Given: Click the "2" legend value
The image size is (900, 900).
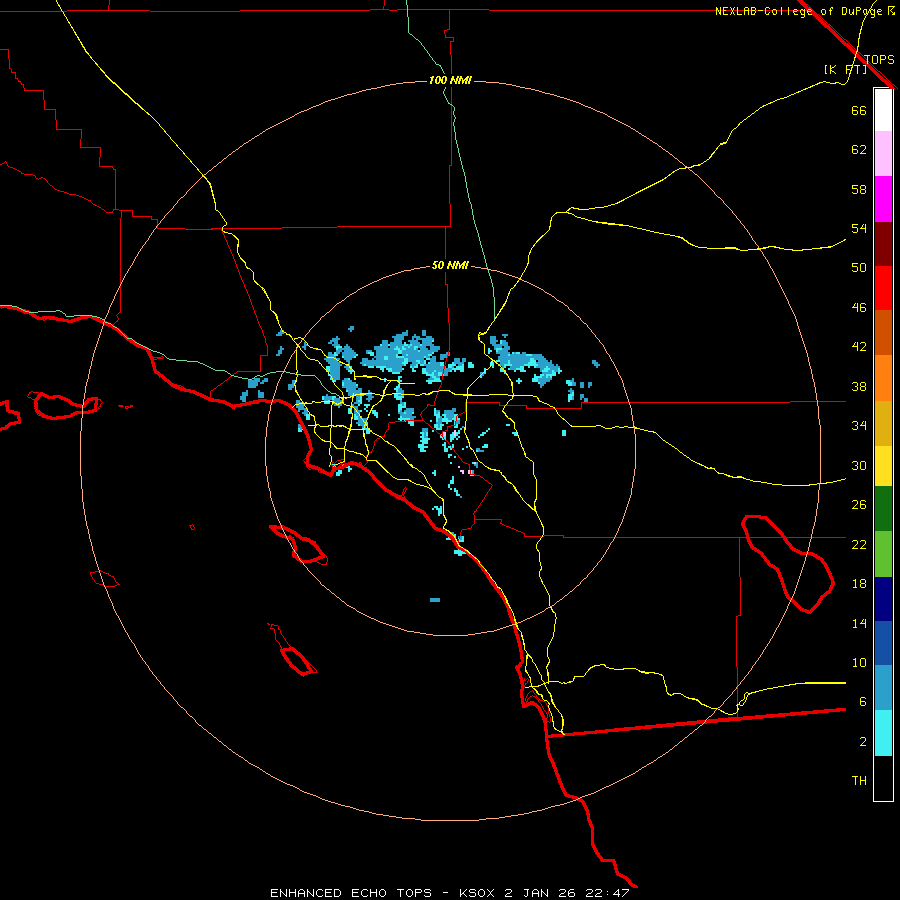Looking at the screenshot, I should 863,742.
